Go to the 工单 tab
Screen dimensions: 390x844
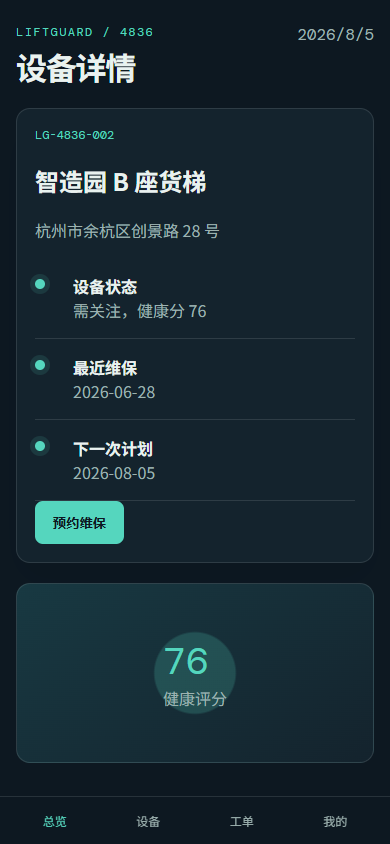pyautogui.click(x=242, y=822)
